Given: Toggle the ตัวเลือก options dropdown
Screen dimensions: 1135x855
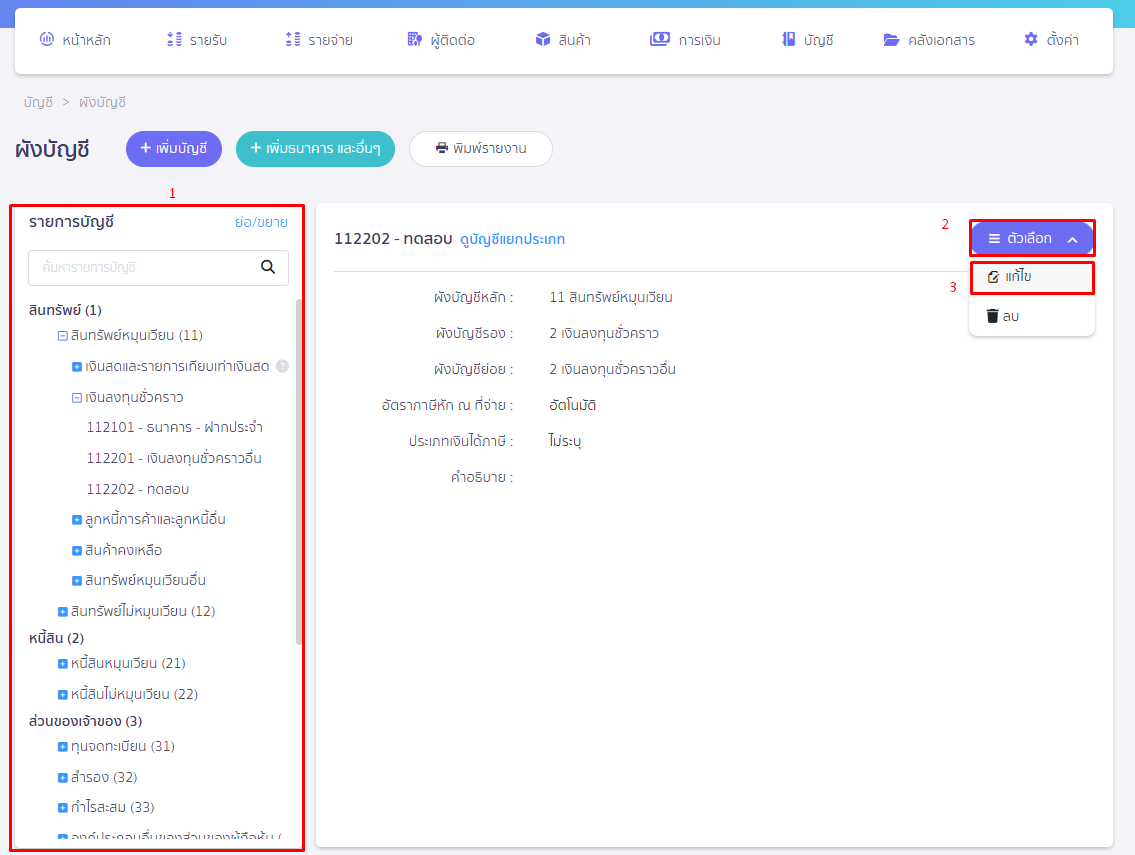Looking at the screenshot, I should 1032,239.
